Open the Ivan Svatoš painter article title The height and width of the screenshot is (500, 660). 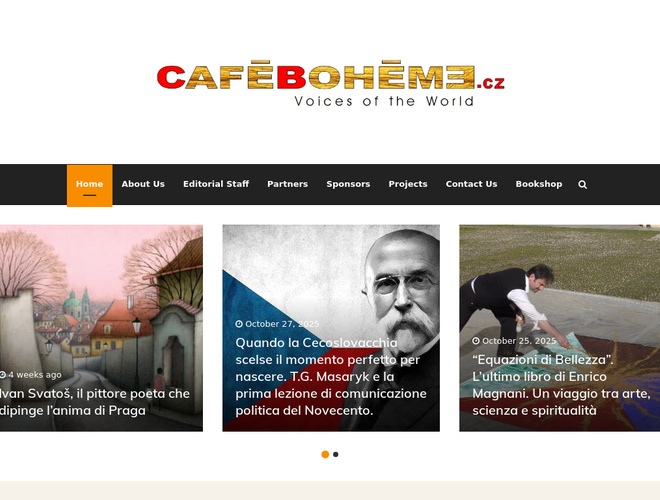[x=95, y=402]
